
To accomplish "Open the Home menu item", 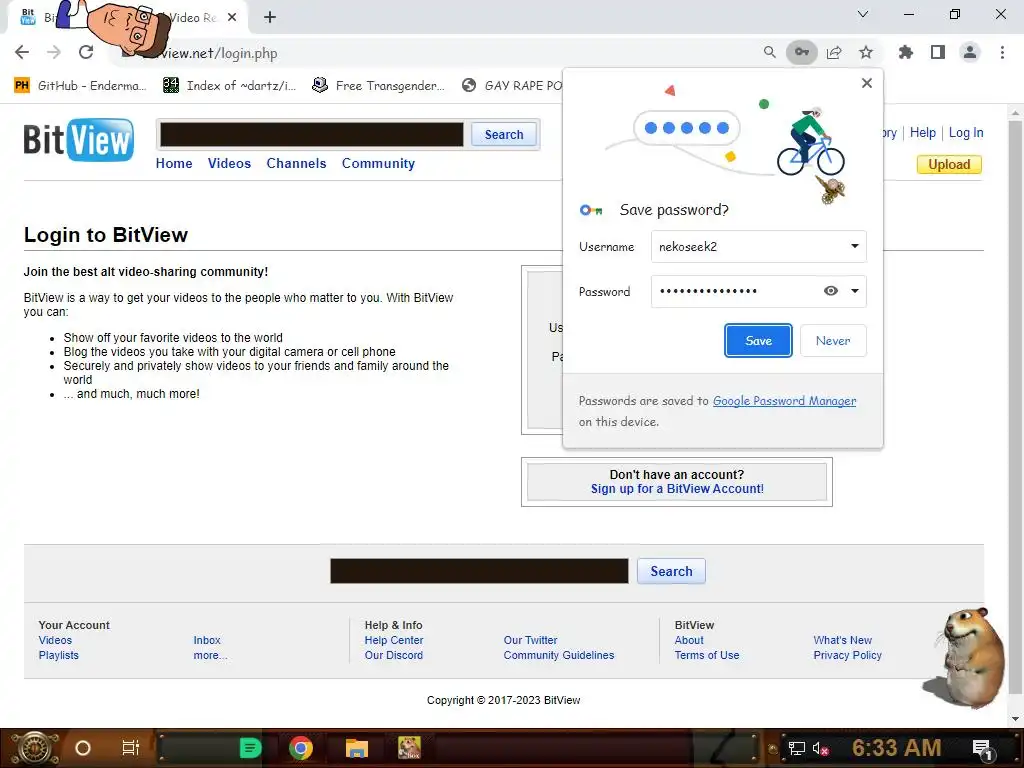I will 174,163.
